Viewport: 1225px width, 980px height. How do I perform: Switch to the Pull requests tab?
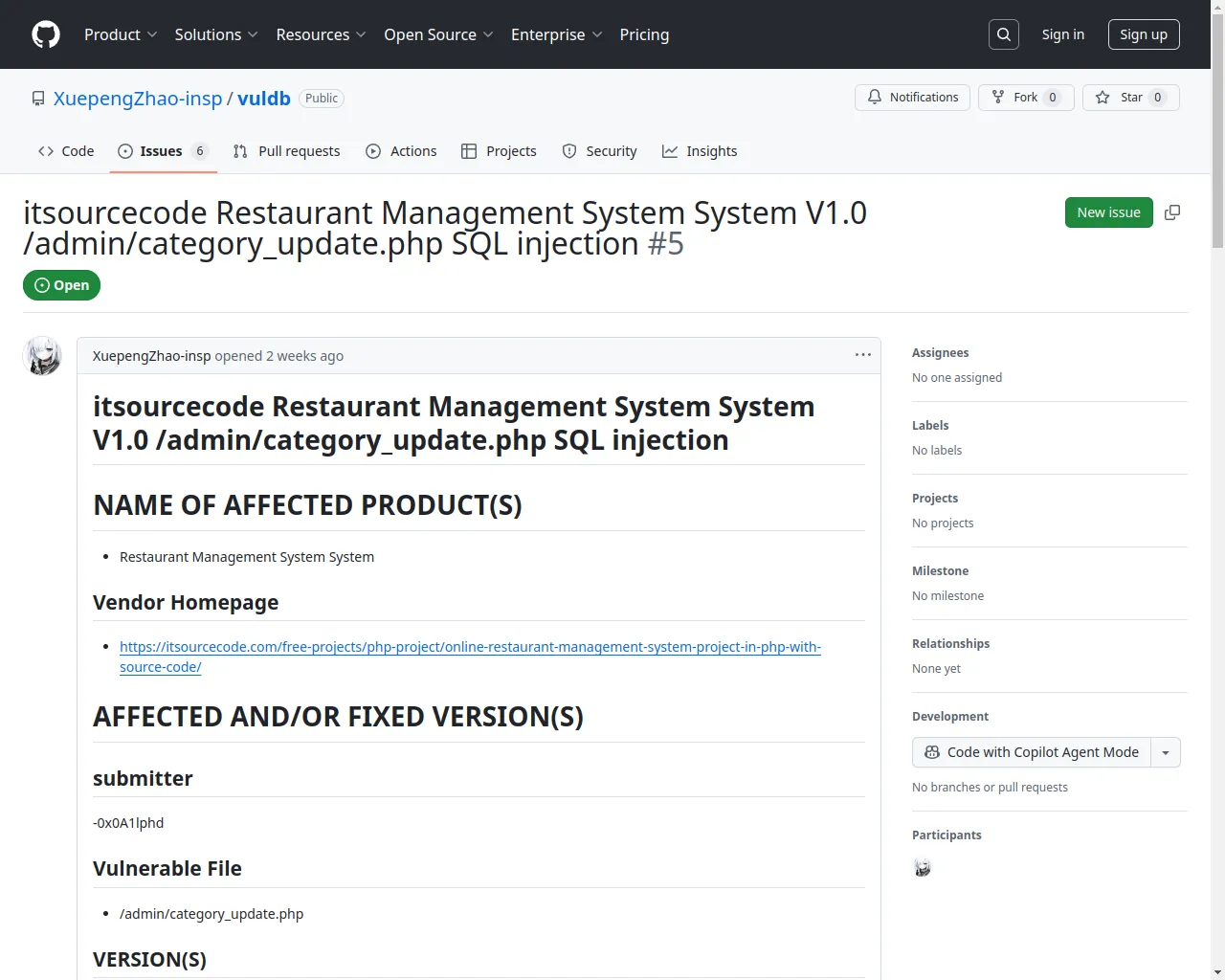click(286, 151)
